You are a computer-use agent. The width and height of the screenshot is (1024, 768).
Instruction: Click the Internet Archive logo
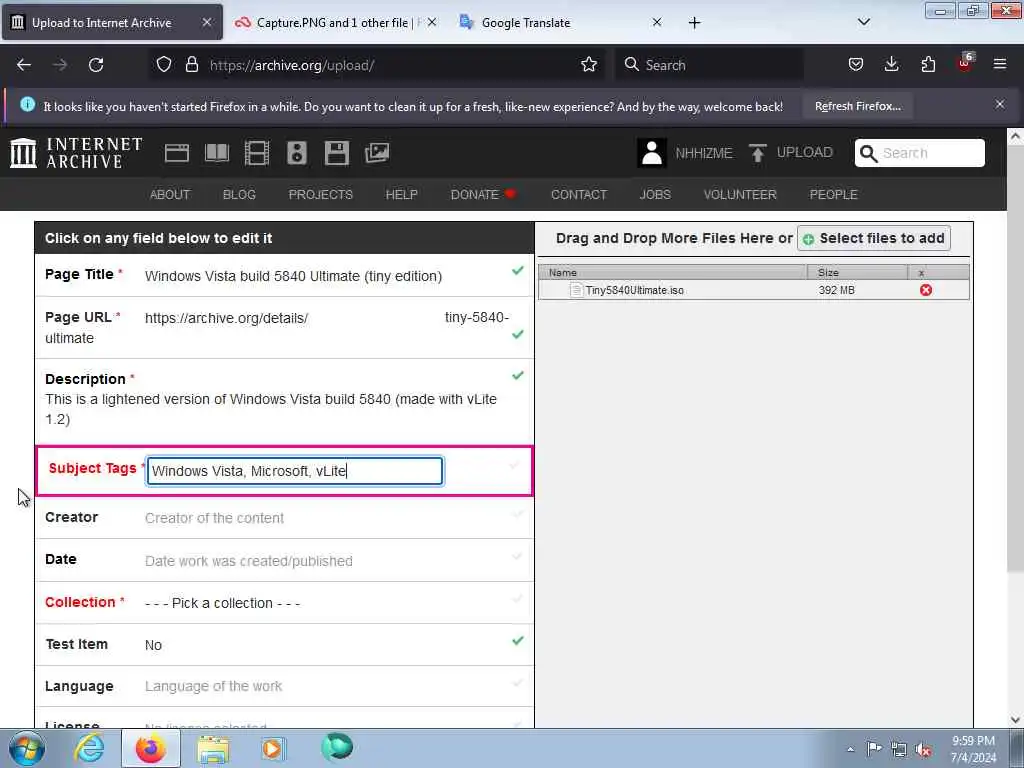click(x=76, y=153)
